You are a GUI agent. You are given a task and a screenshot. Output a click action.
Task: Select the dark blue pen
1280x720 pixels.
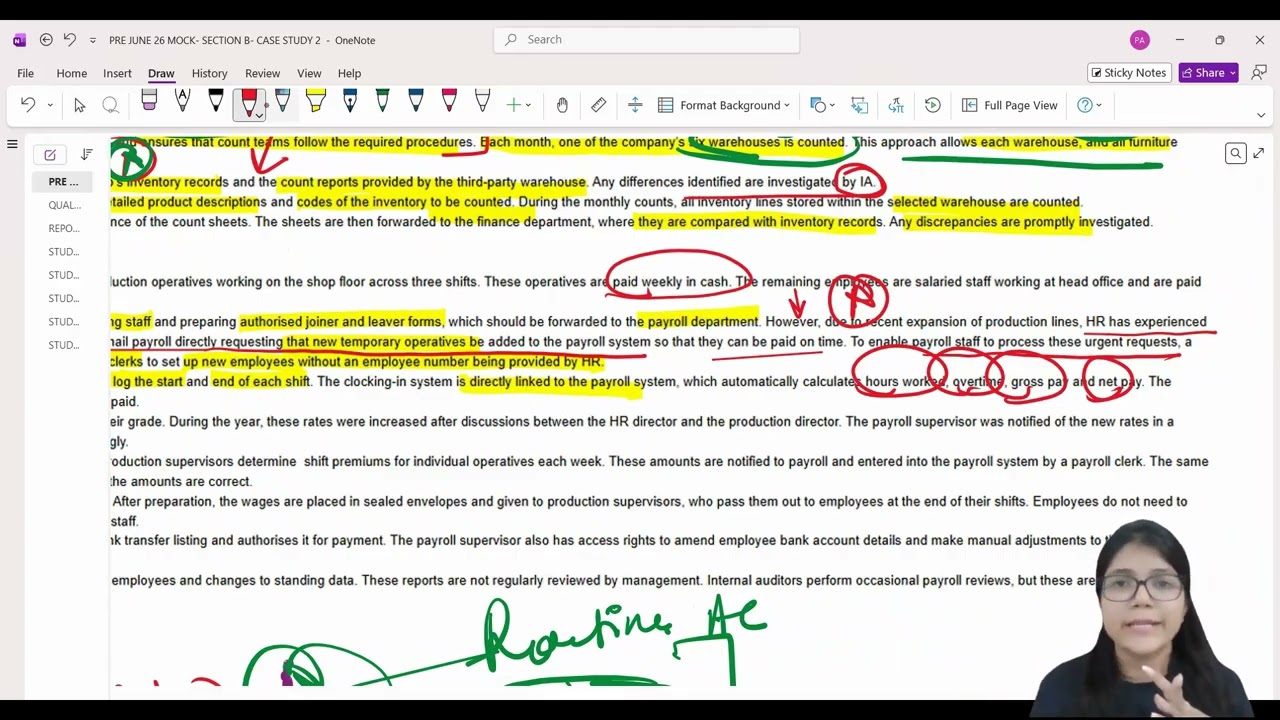click(416, 101)
